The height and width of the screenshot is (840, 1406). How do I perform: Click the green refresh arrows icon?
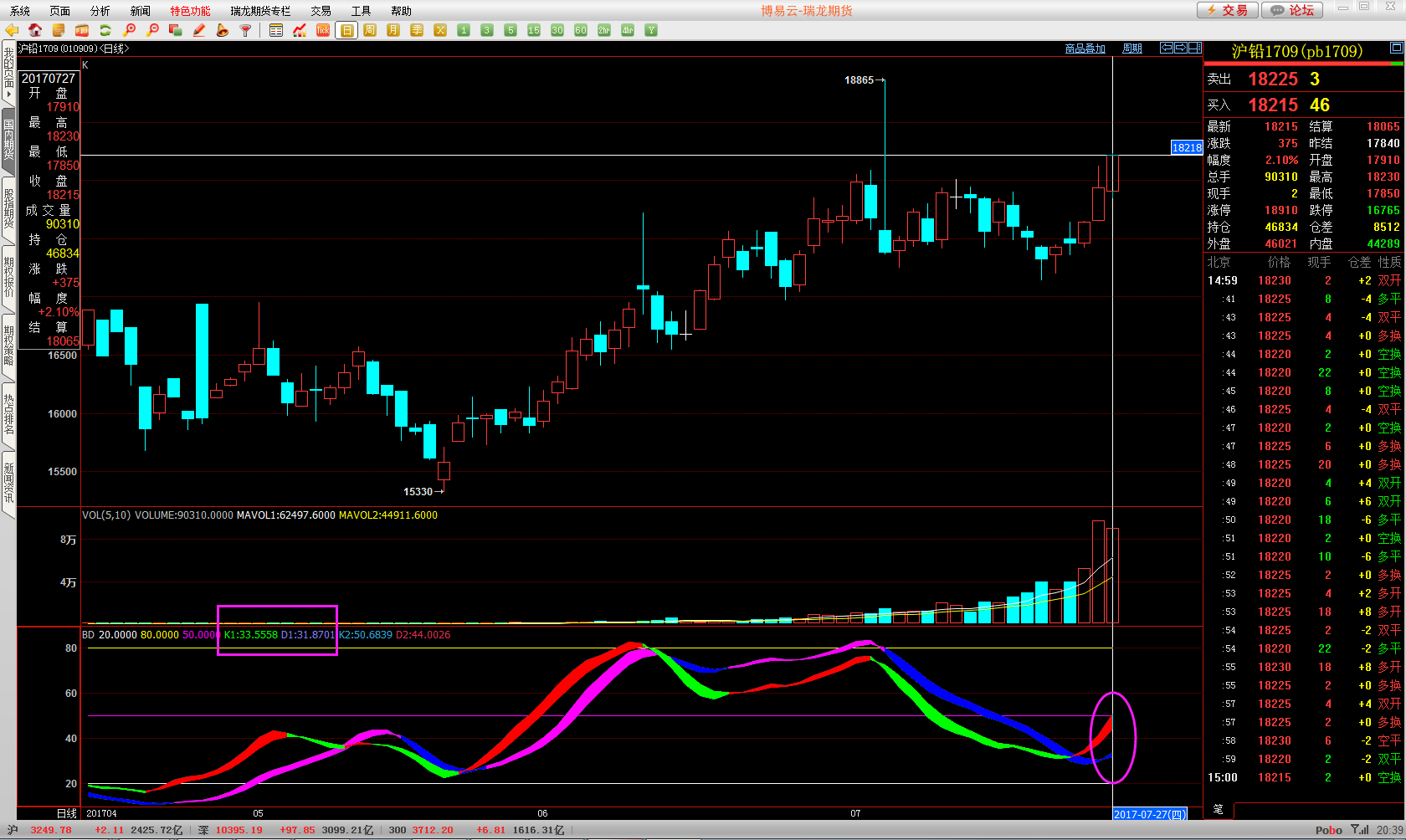click(105, 30)
